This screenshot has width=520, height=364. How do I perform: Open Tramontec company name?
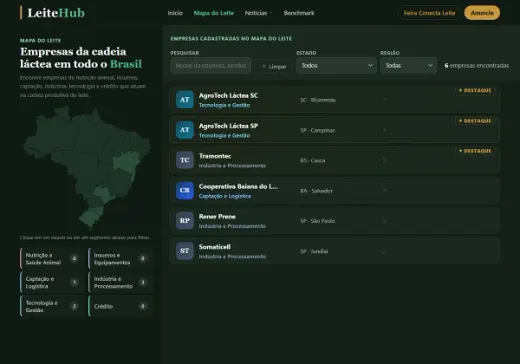pos(215,156)
